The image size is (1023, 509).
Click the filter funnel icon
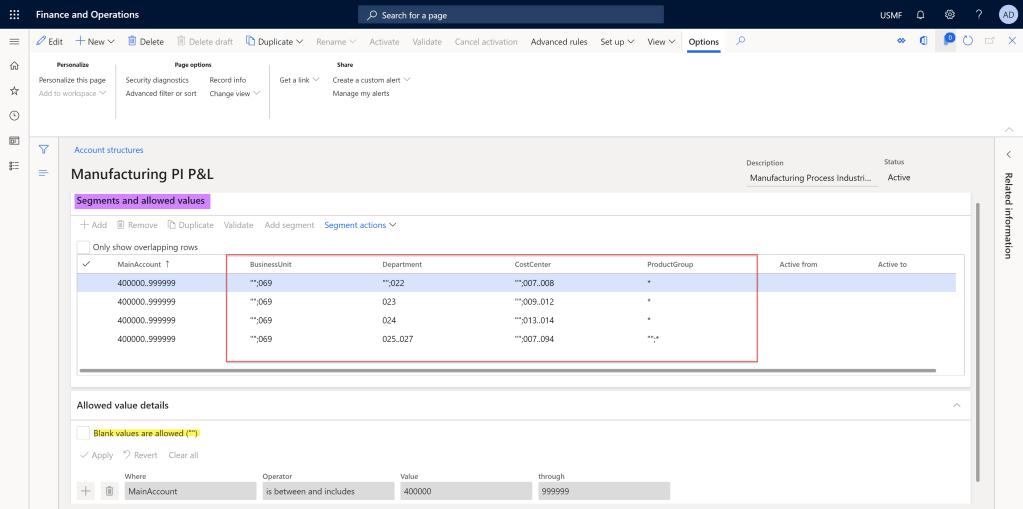pos(44,149)
